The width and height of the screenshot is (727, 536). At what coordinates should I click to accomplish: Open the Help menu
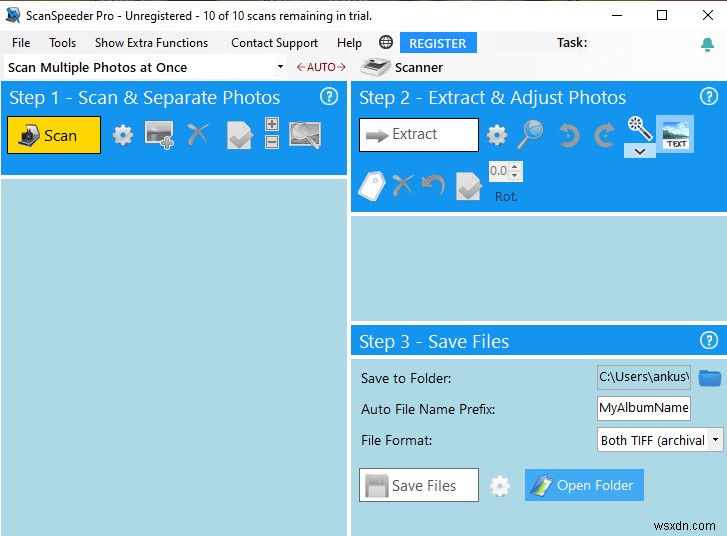click(x=349, y=43)
